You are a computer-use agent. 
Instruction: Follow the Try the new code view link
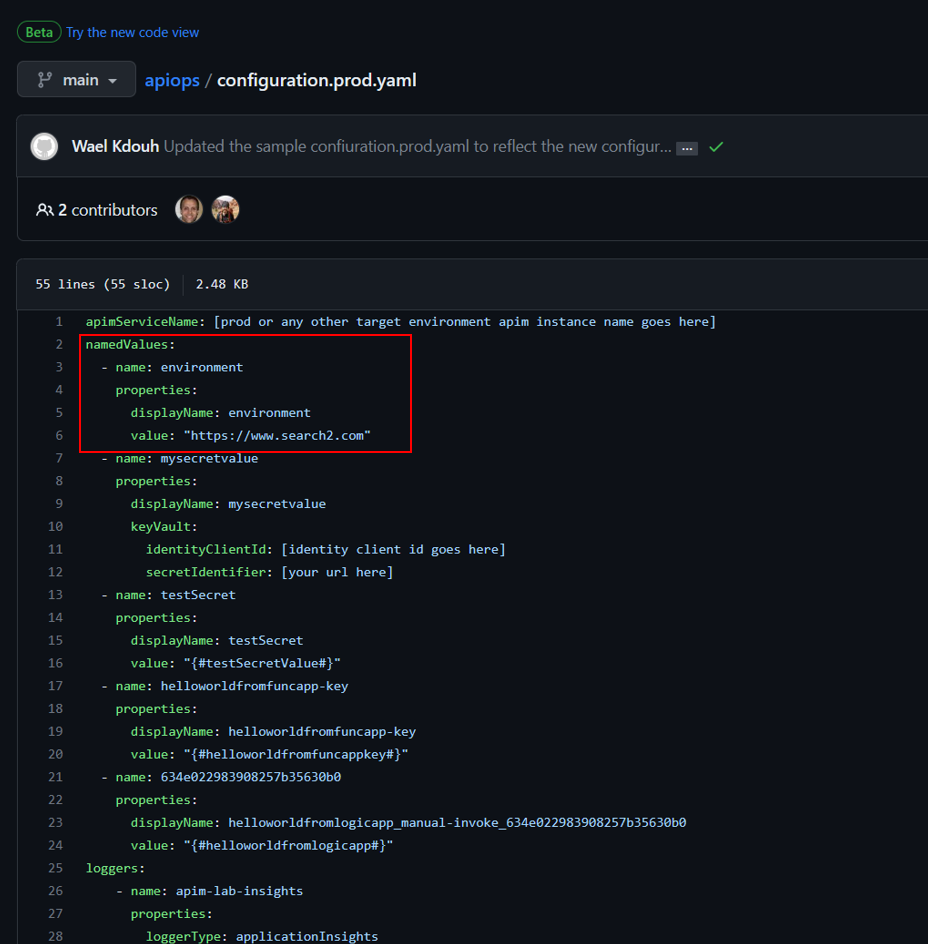[132, 32]
